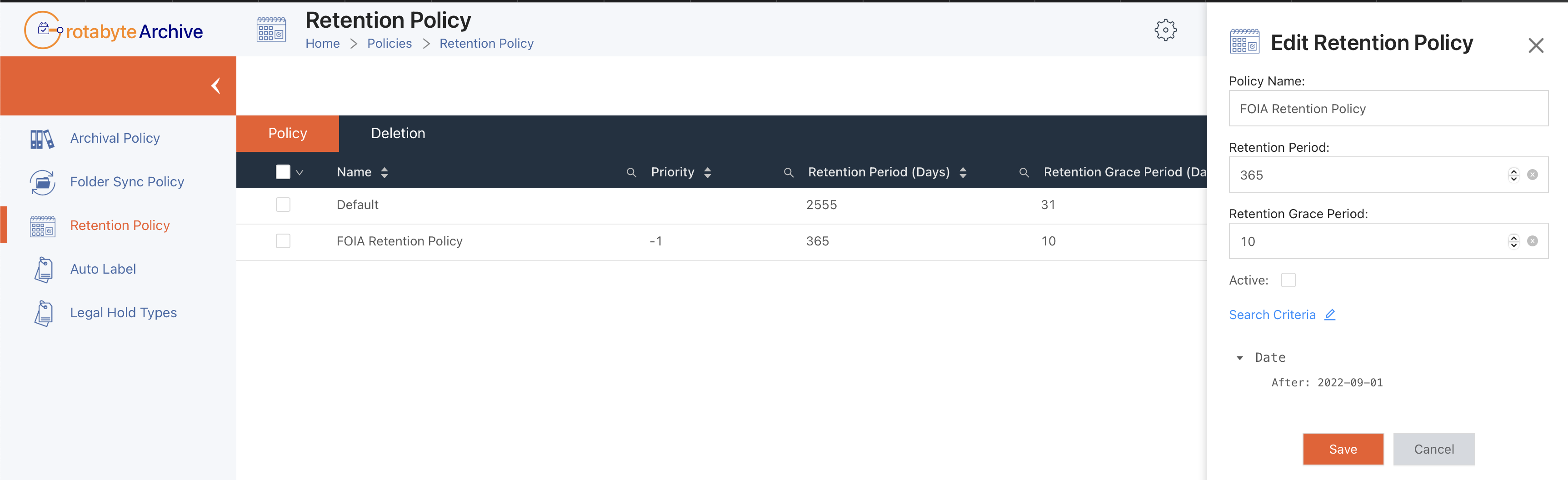Open the select-all checkbox dropdown arrow

tap(300, 172)
